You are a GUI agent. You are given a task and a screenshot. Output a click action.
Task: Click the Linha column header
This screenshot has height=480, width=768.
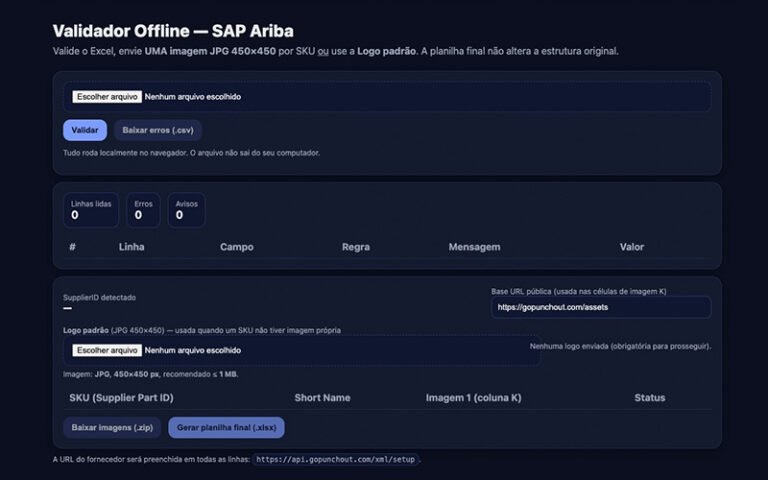[x=131, y=247]
